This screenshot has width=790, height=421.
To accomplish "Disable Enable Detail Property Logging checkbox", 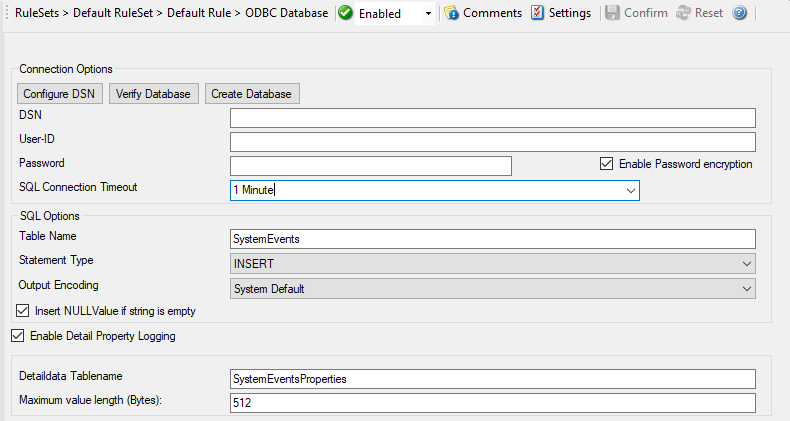I will pos(17,336).
